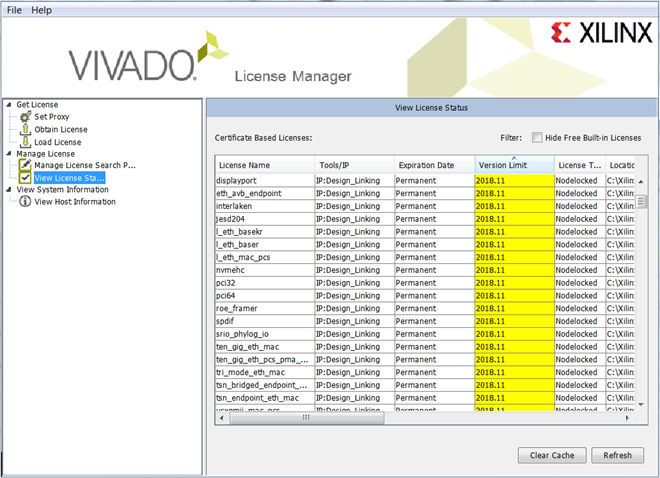Click the horizontal scroll left arrow
The image size is (660, 478).
click(222, 418)
